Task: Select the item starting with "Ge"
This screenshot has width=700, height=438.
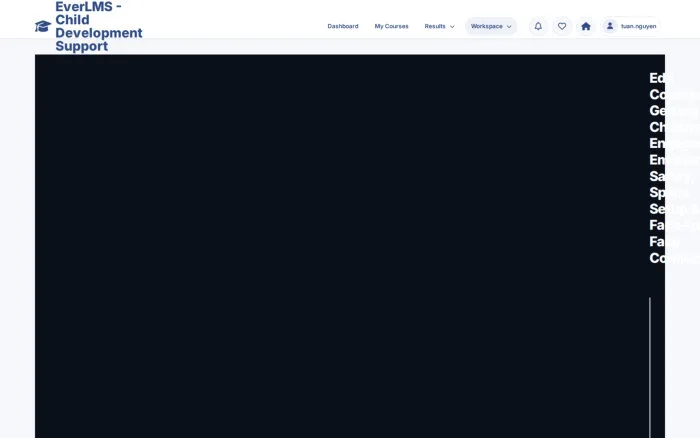Action: coord(674,111)
